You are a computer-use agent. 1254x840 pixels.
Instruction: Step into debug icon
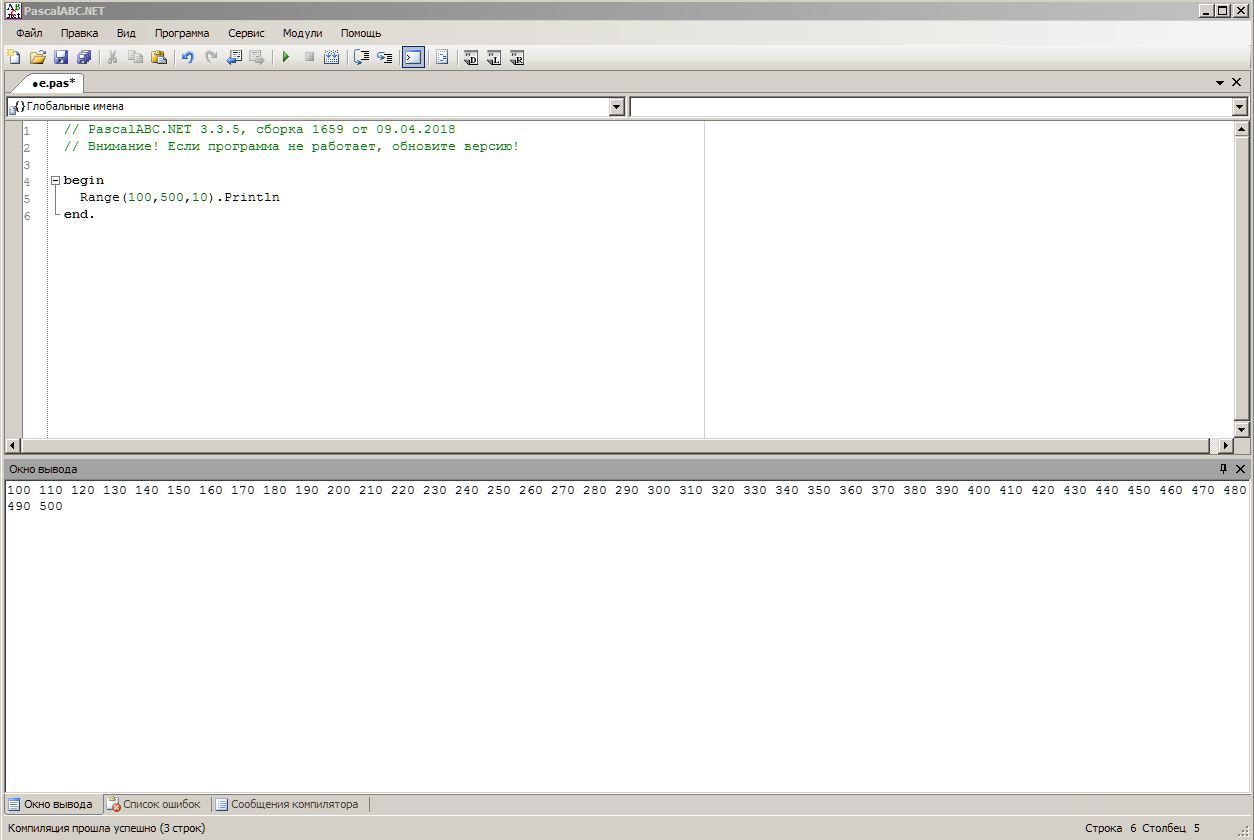click(x=385, y=58)
